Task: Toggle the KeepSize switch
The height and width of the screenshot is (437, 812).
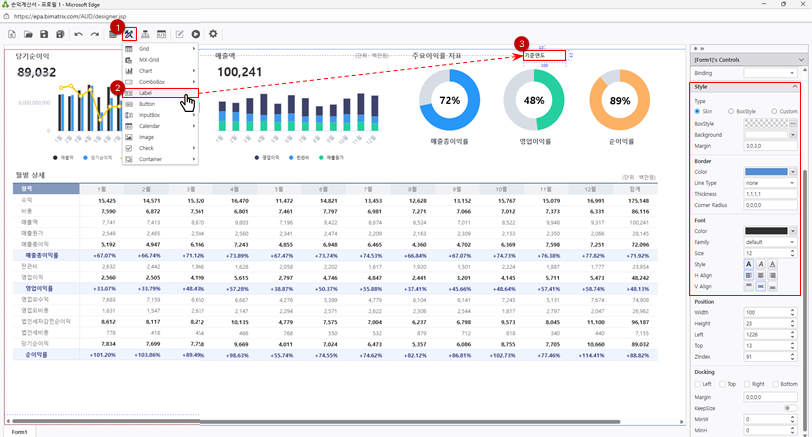Action: (789, 408)
